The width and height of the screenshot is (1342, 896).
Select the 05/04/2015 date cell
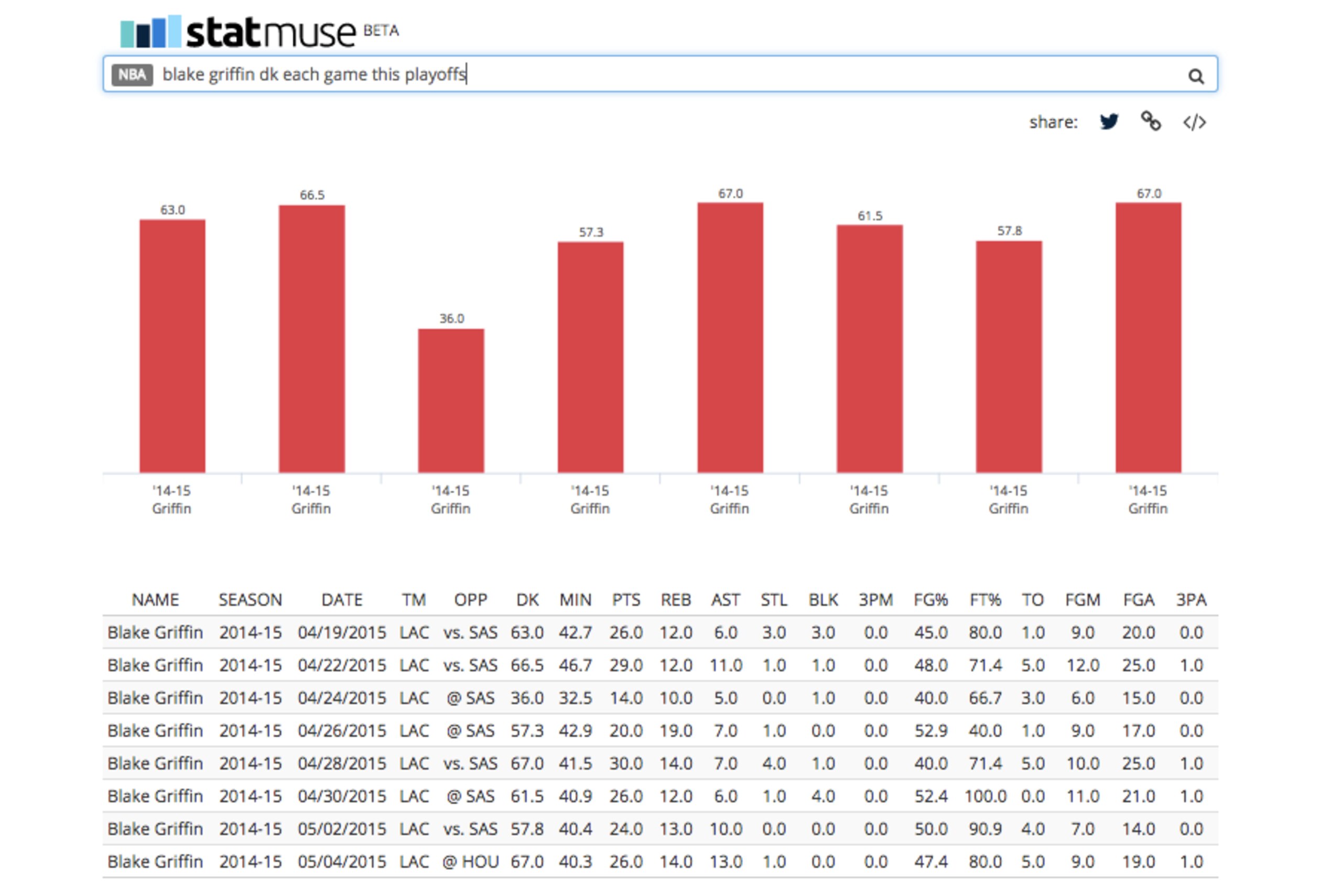pyautogui.click(x=342, y=861)
